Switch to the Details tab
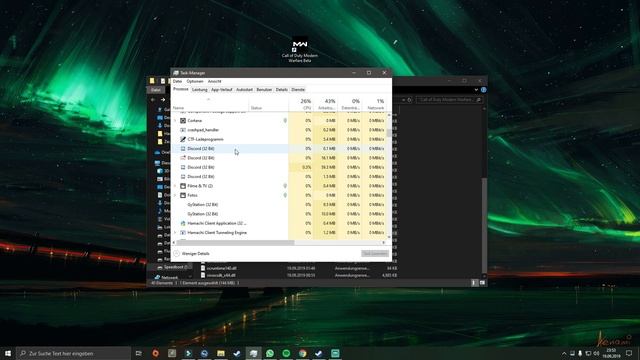This screenshot has height=360, width=640. coord(281,89)
